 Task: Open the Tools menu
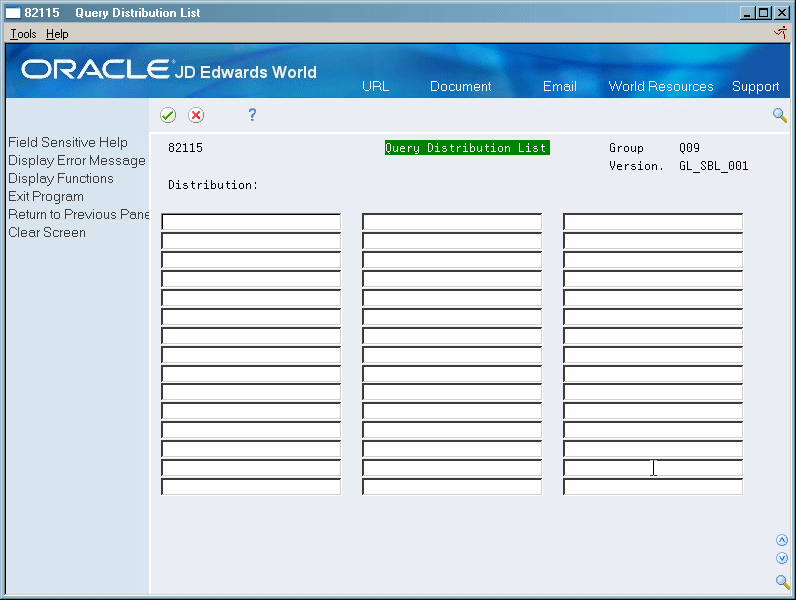[23, 34]
